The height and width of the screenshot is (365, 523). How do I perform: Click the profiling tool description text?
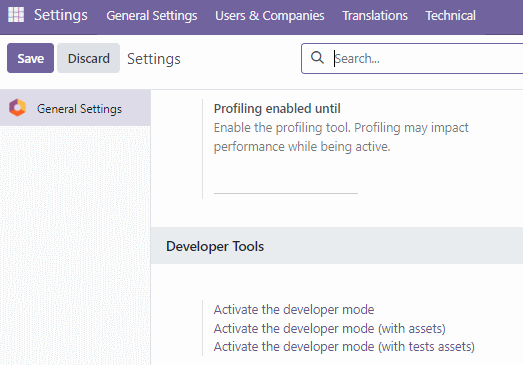[341, 137]
